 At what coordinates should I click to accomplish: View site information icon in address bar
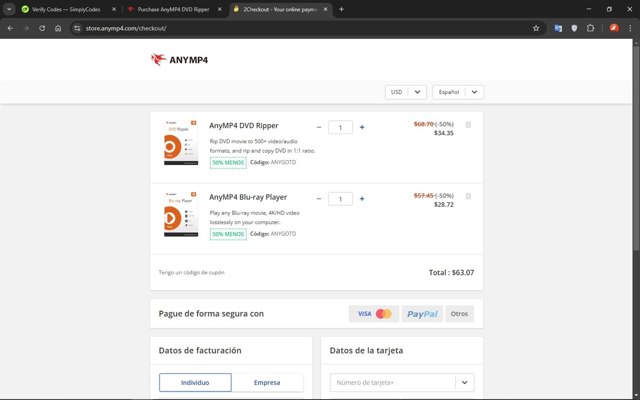tap(77, 28)
